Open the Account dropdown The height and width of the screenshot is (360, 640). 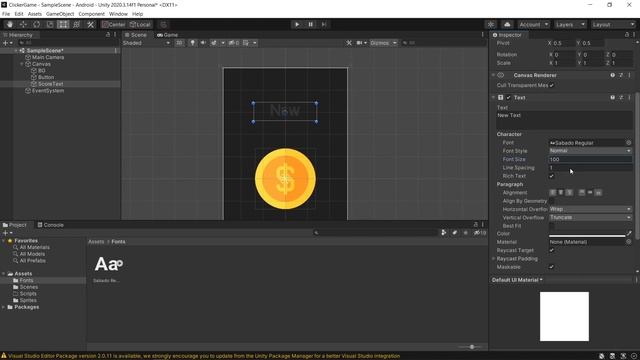pyautogui.click(x=534, y=24)
